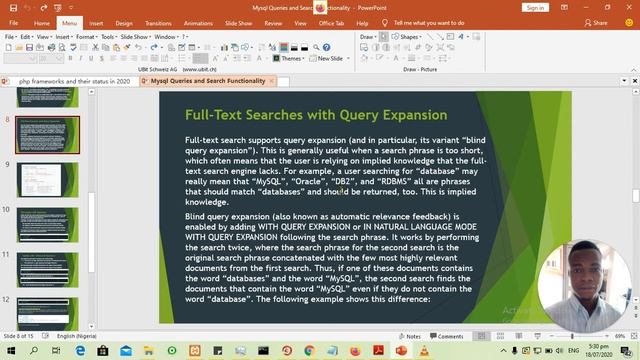The width and height of the screenshot is (640, 360).
Task: Click the zoom in plus button
Action: coord(607,336)
